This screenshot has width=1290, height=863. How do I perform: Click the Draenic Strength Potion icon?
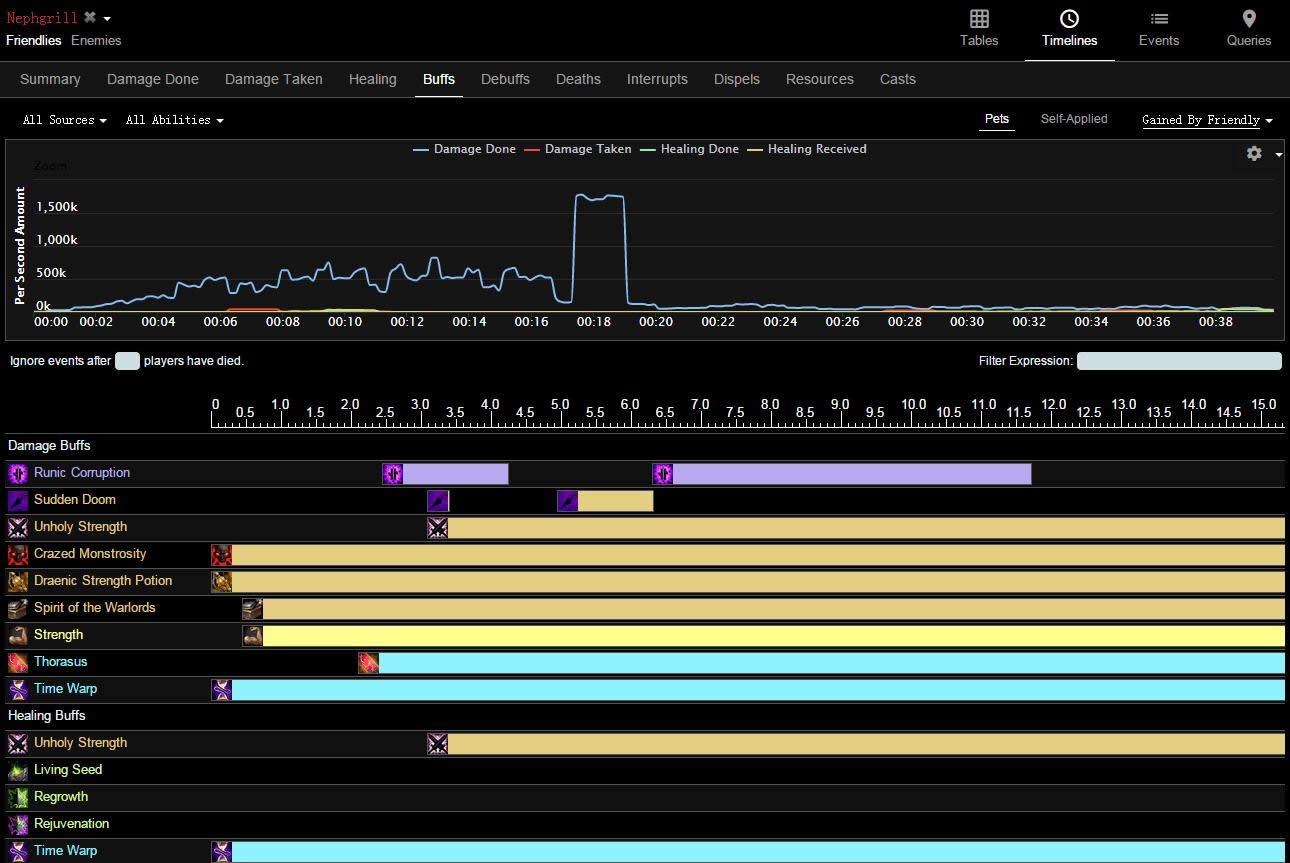(x=18, y=581)
